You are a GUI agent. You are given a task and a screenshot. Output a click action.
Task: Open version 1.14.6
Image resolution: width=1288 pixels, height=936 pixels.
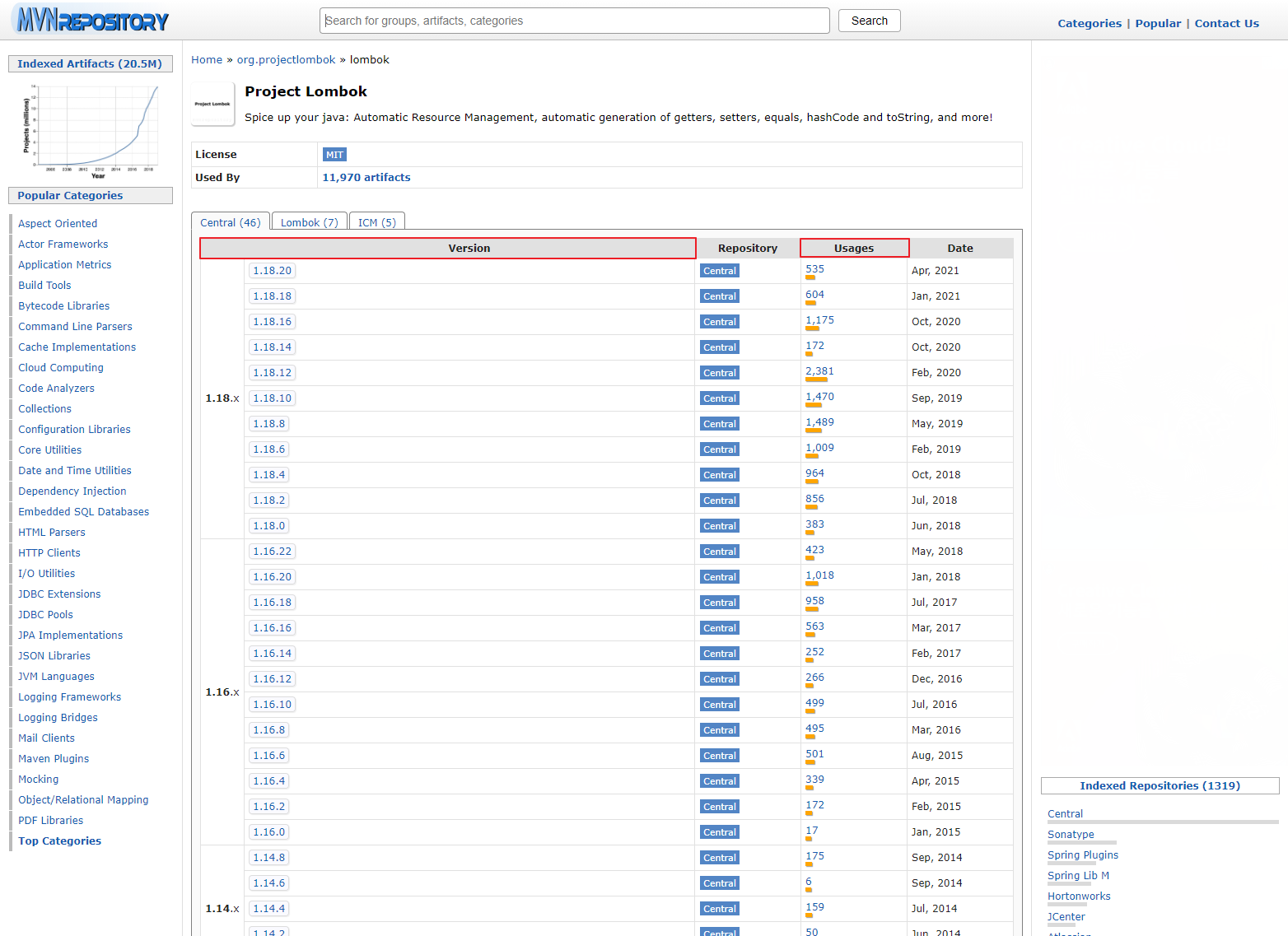tap(269, 883)
